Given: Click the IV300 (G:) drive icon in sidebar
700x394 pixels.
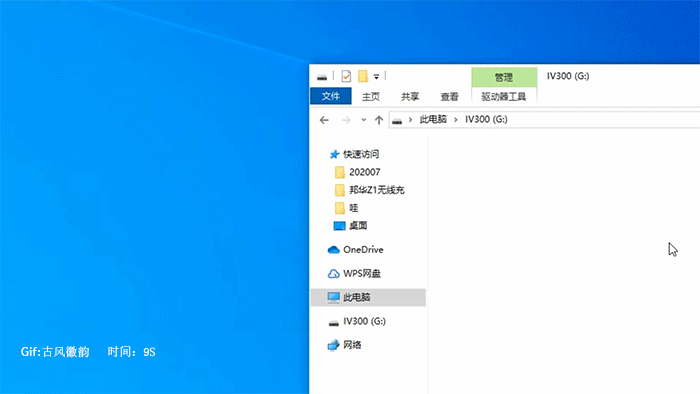Looking at the screenshot, I should [x=333, y=323].
